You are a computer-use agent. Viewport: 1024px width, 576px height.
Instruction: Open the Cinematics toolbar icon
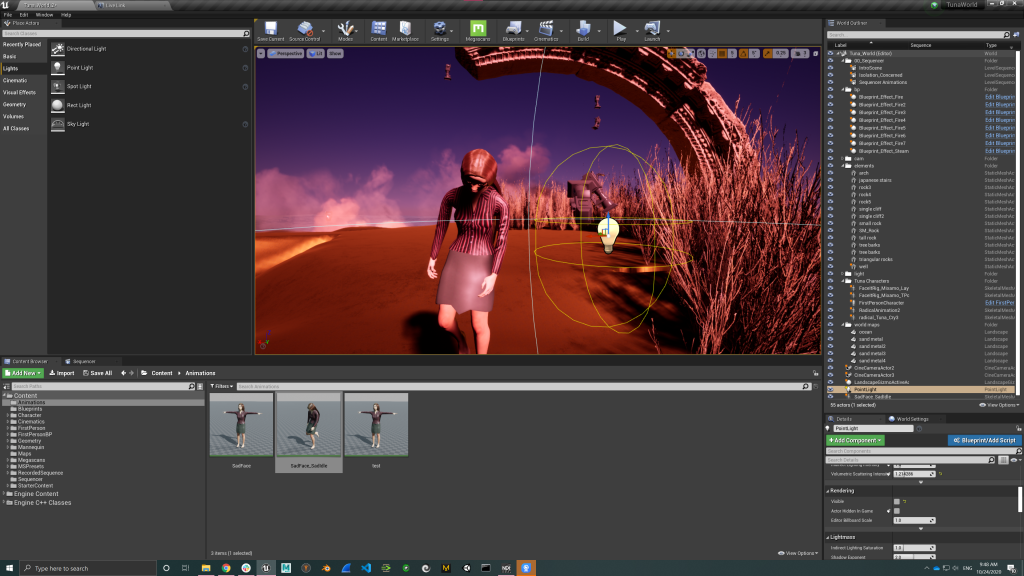[x=545, y=29]
